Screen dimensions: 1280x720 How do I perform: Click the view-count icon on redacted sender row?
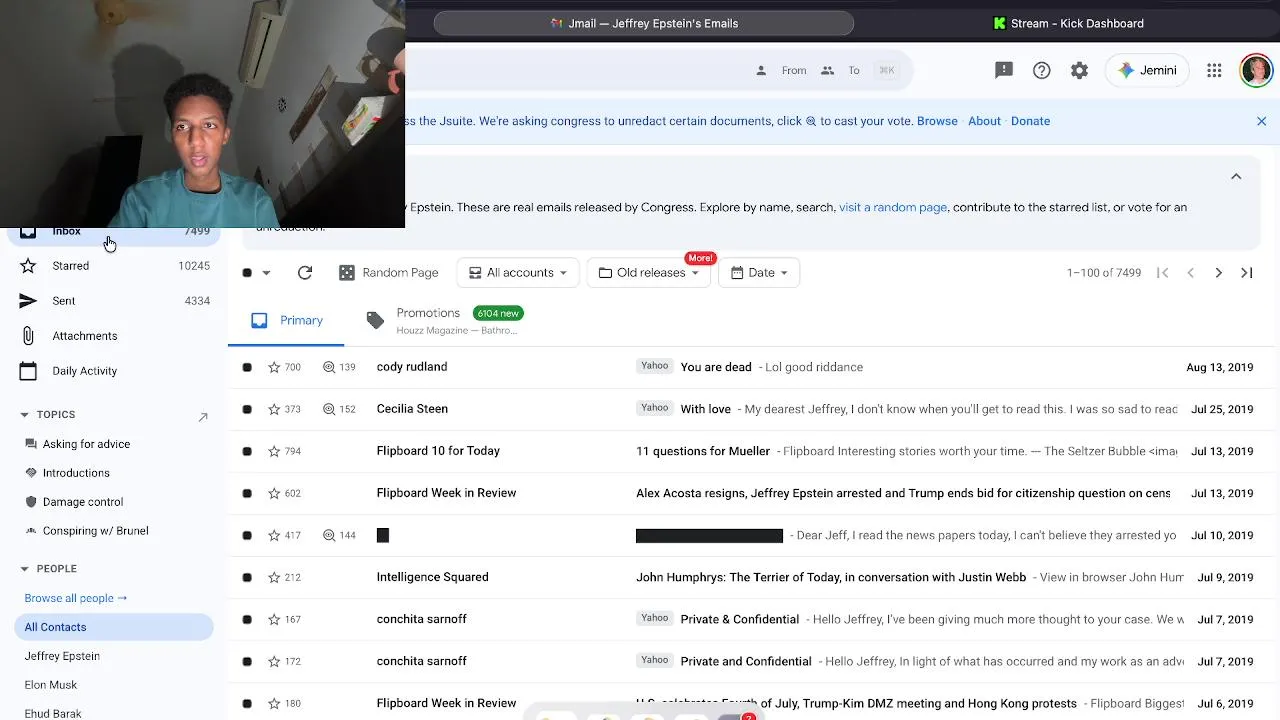point(329,535)
